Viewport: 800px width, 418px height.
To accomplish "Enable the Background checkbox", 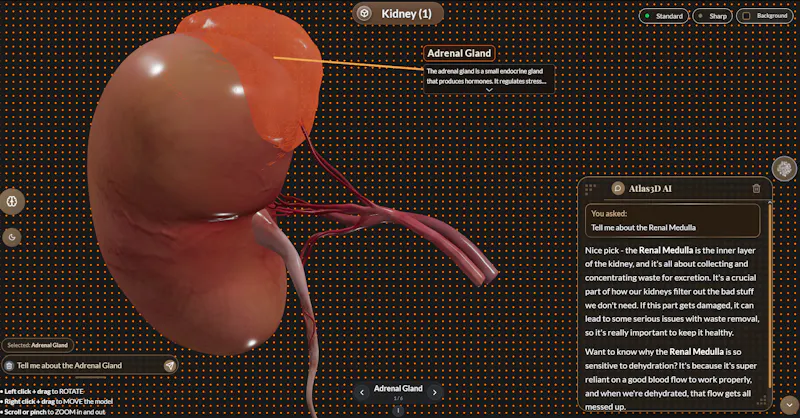I will pyautogui.click(x=746, y=16).
